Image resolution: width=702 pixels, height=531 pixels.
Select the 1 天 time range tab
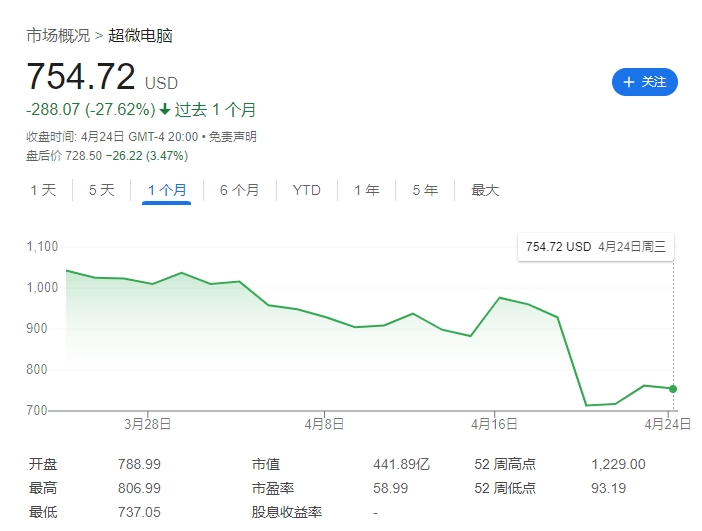pyautogui.click(x=43, y=190)
